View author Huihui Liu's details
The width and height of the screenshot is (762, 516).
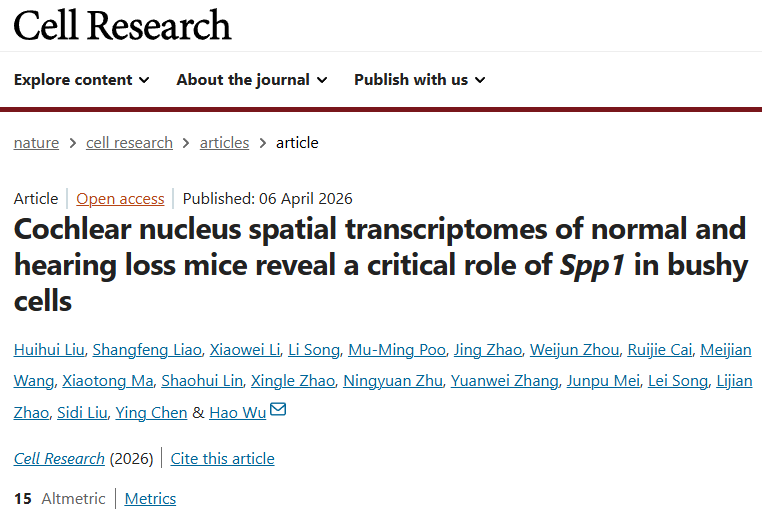pyautogui.click(x=49, y=349)
